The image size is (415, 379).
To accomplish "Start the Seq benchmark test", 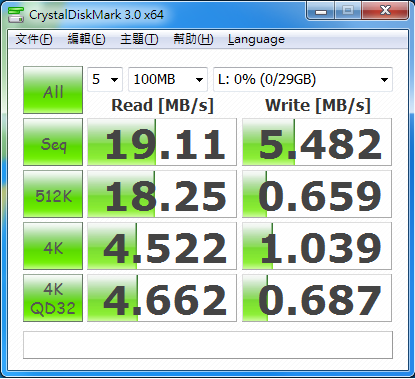I will pyautogui.click(x=53, y=142).
